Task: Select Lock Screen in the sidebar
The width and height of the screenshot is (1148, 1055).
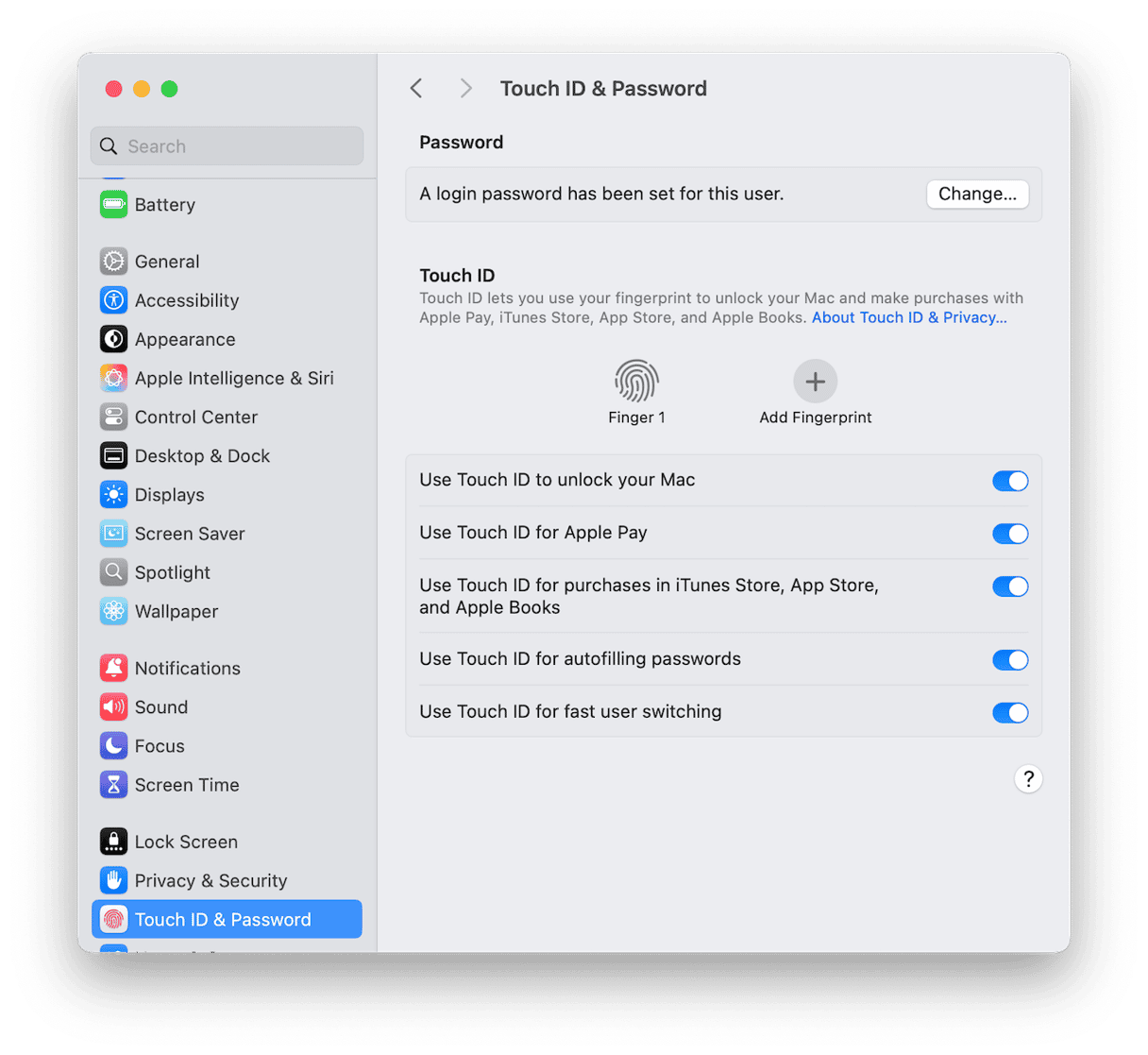Action: point(227,842)
